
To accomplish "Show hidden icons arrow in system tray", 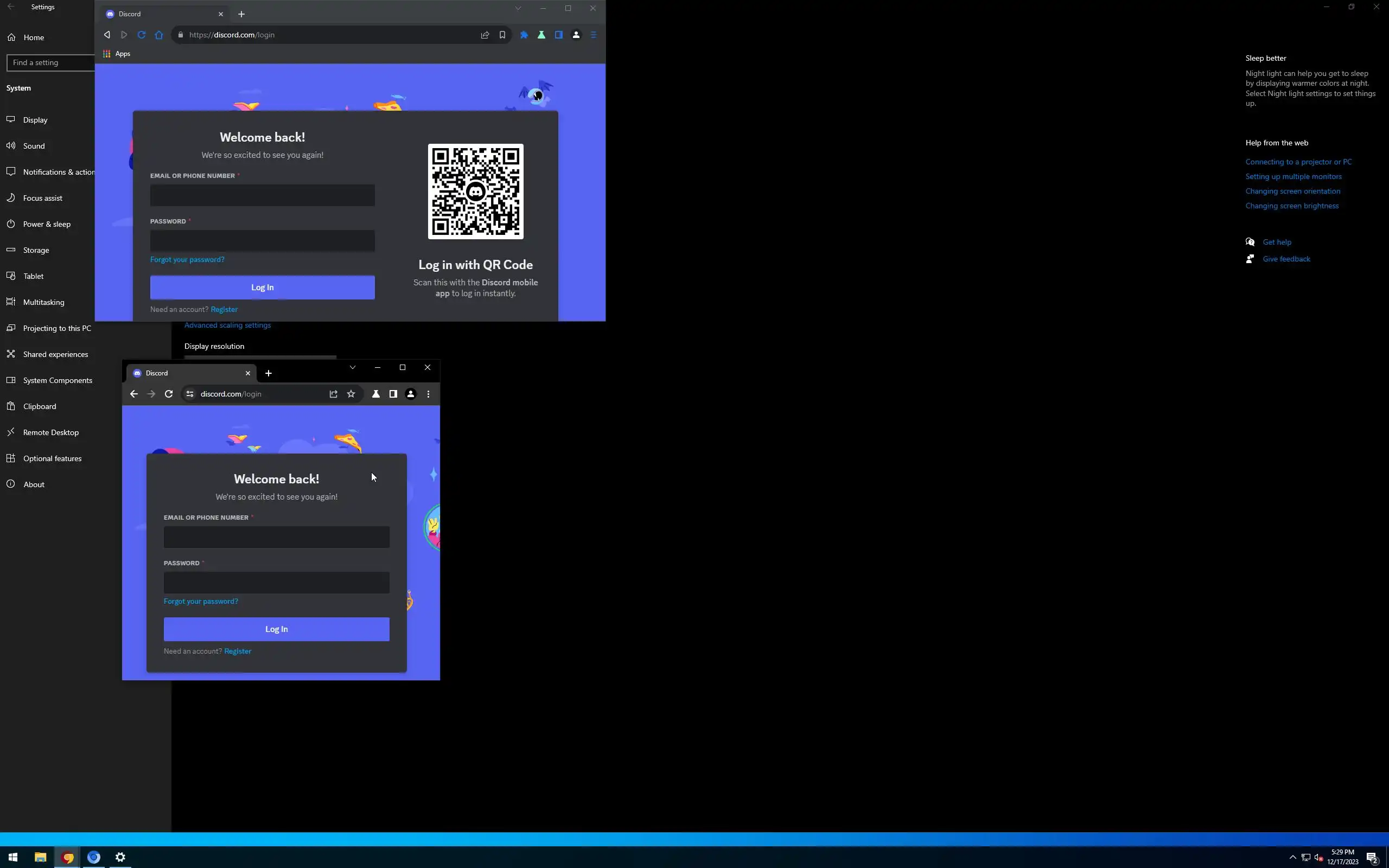I will click(x=1292, y=857).
